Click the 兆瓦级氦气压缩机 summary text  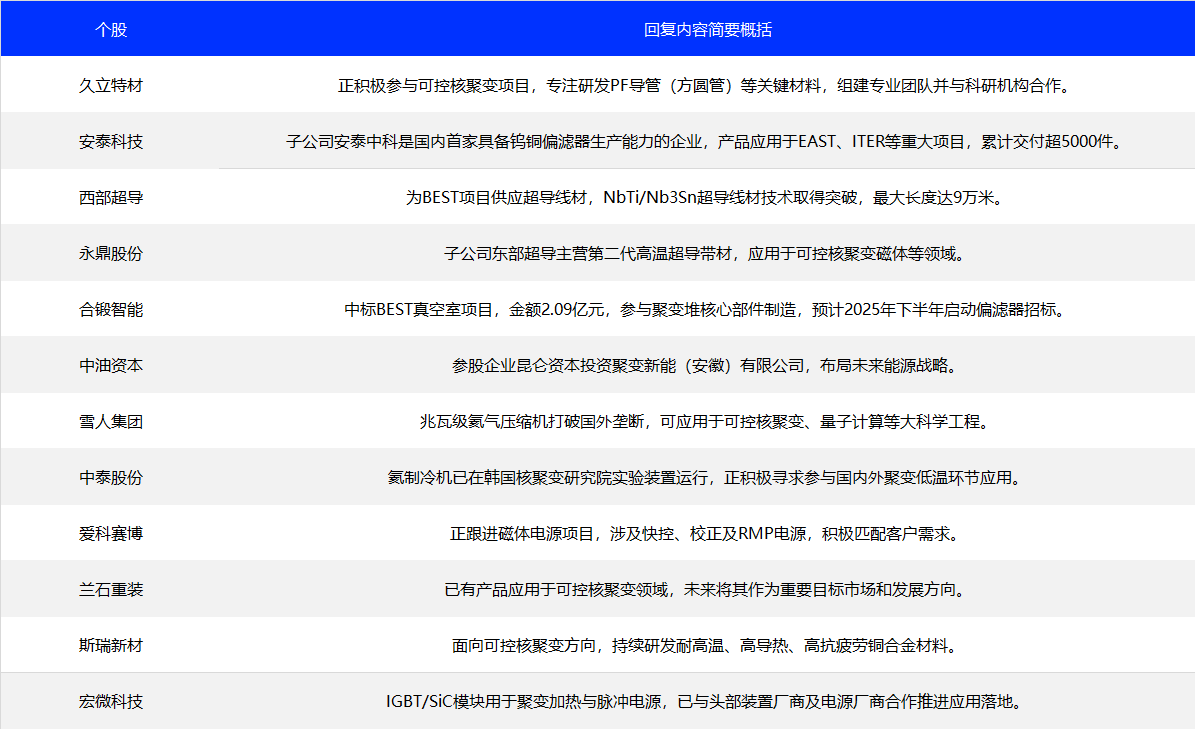[x=705, y=421]
